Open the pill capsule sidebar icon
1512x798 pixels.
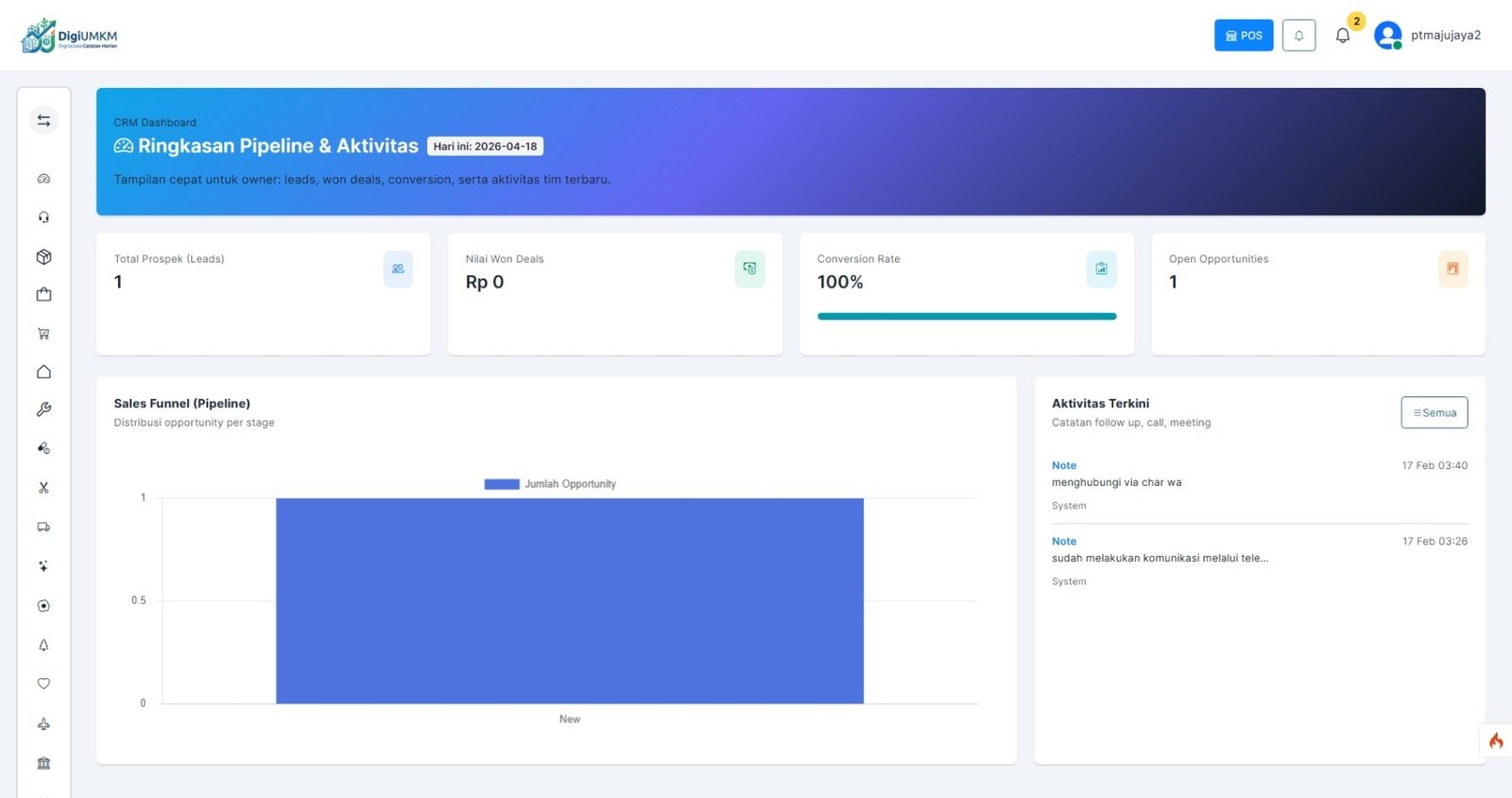coord(43,448)
